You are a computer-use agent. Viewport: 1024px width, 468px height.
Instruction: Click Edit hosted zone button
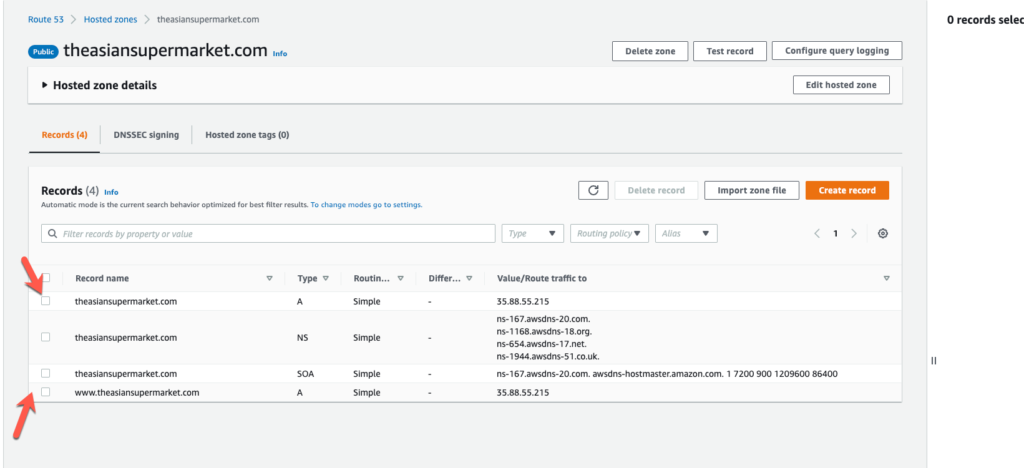point(841,85)
